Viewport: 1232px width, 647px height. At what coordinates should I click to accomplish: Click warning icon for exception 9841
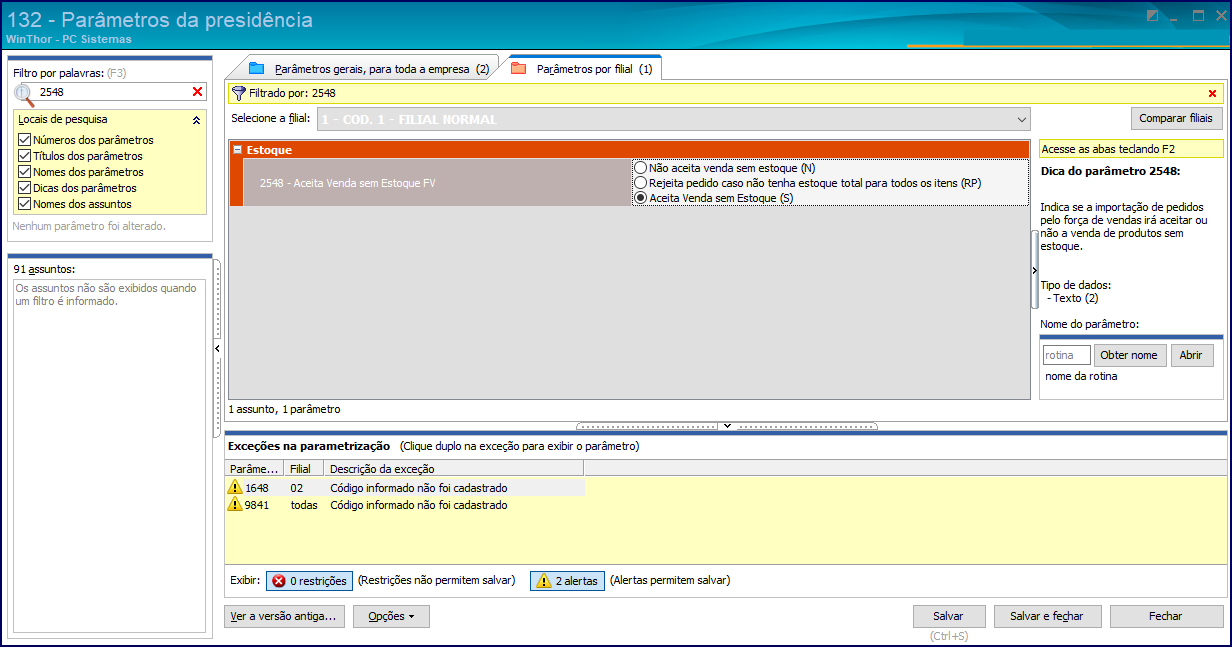pyautogui.click(x=235, y=505)
